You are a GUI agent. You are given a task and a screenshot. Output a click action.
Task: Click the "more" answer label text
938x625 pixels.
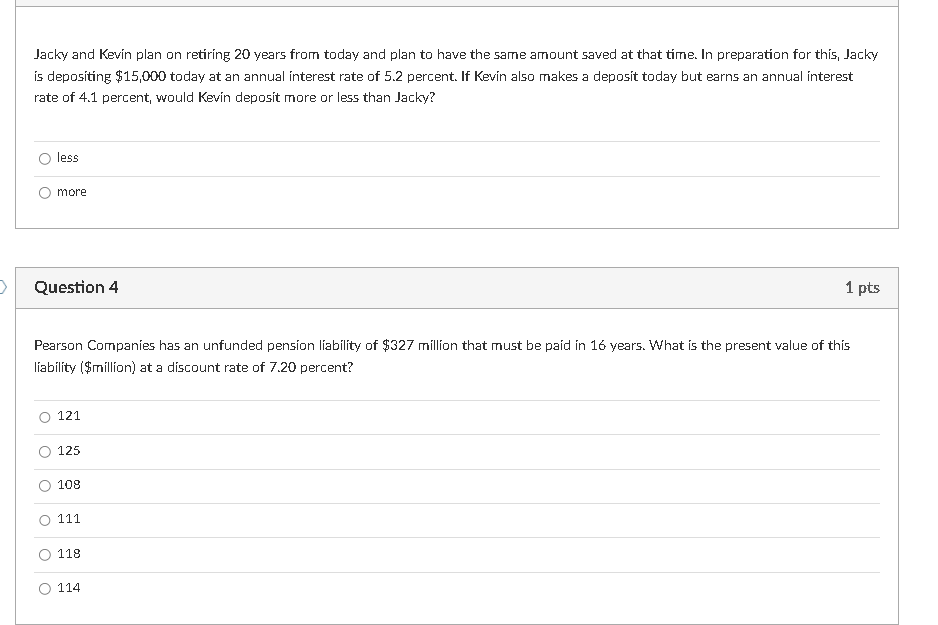[x=72, y=191]
